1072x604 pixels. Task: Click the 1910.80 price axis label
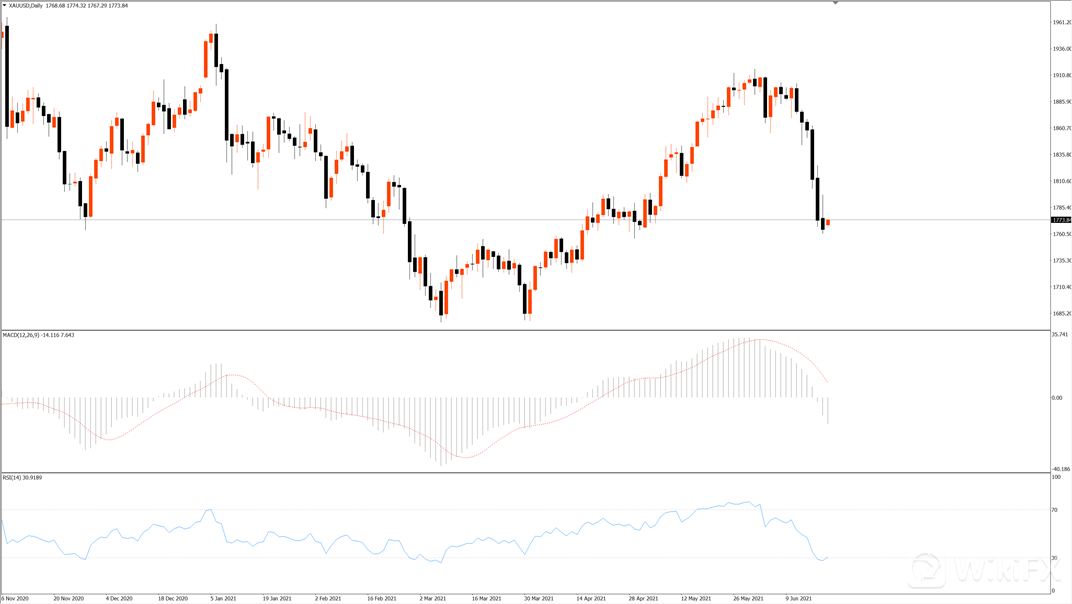[1062, 75]
